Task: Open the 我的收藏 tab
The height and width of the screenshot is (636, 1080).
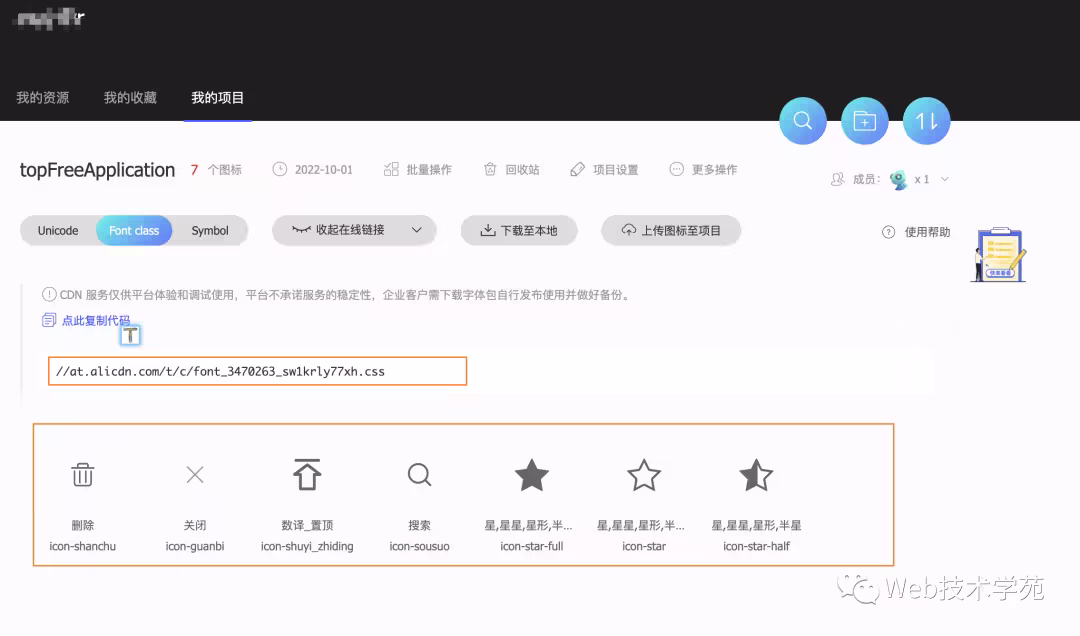Action: 130,98
